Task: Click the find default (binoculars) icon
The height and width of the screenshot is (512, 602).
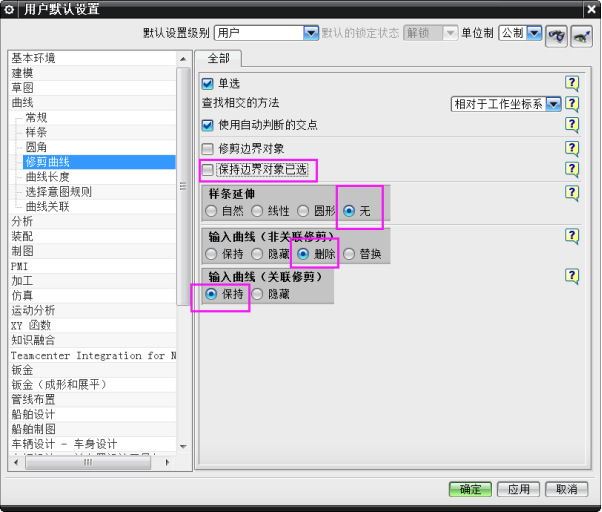Action: pos(556,36)
